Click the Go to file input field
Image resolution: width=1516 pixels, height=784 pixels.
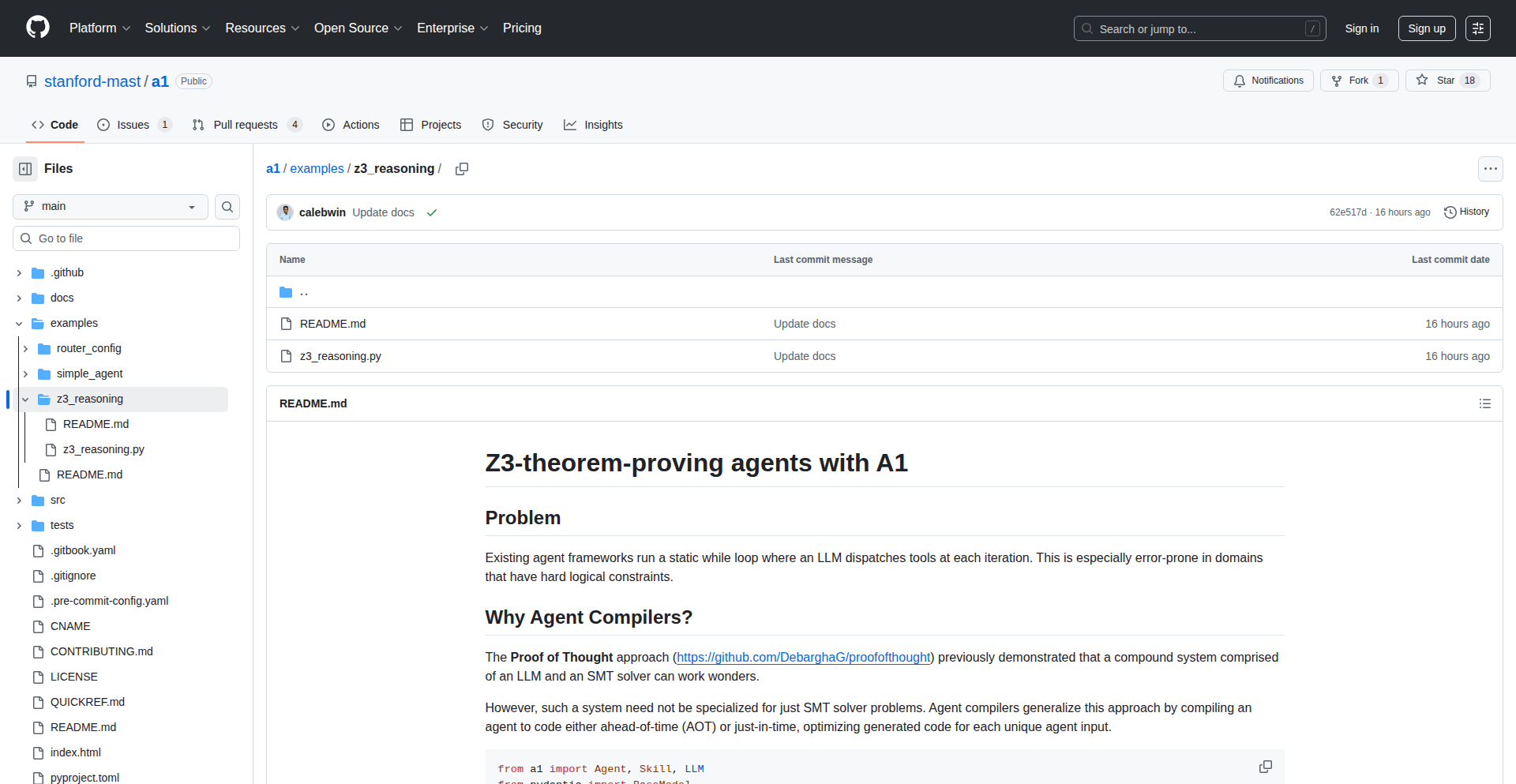[x=126, y=238]
